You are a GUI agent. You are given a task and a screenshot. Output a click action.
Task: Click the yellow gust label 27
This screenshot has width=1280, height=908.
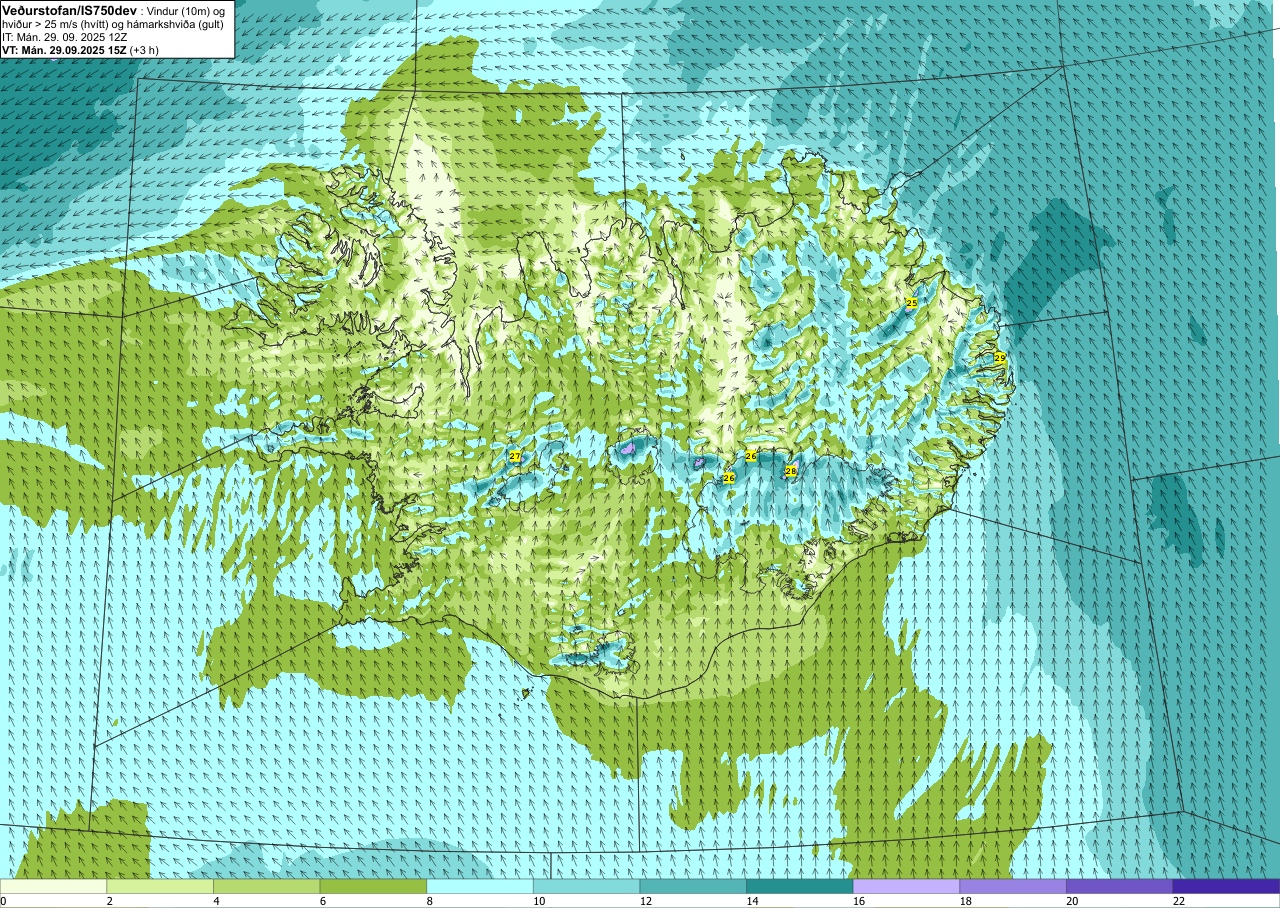point(515,456)
